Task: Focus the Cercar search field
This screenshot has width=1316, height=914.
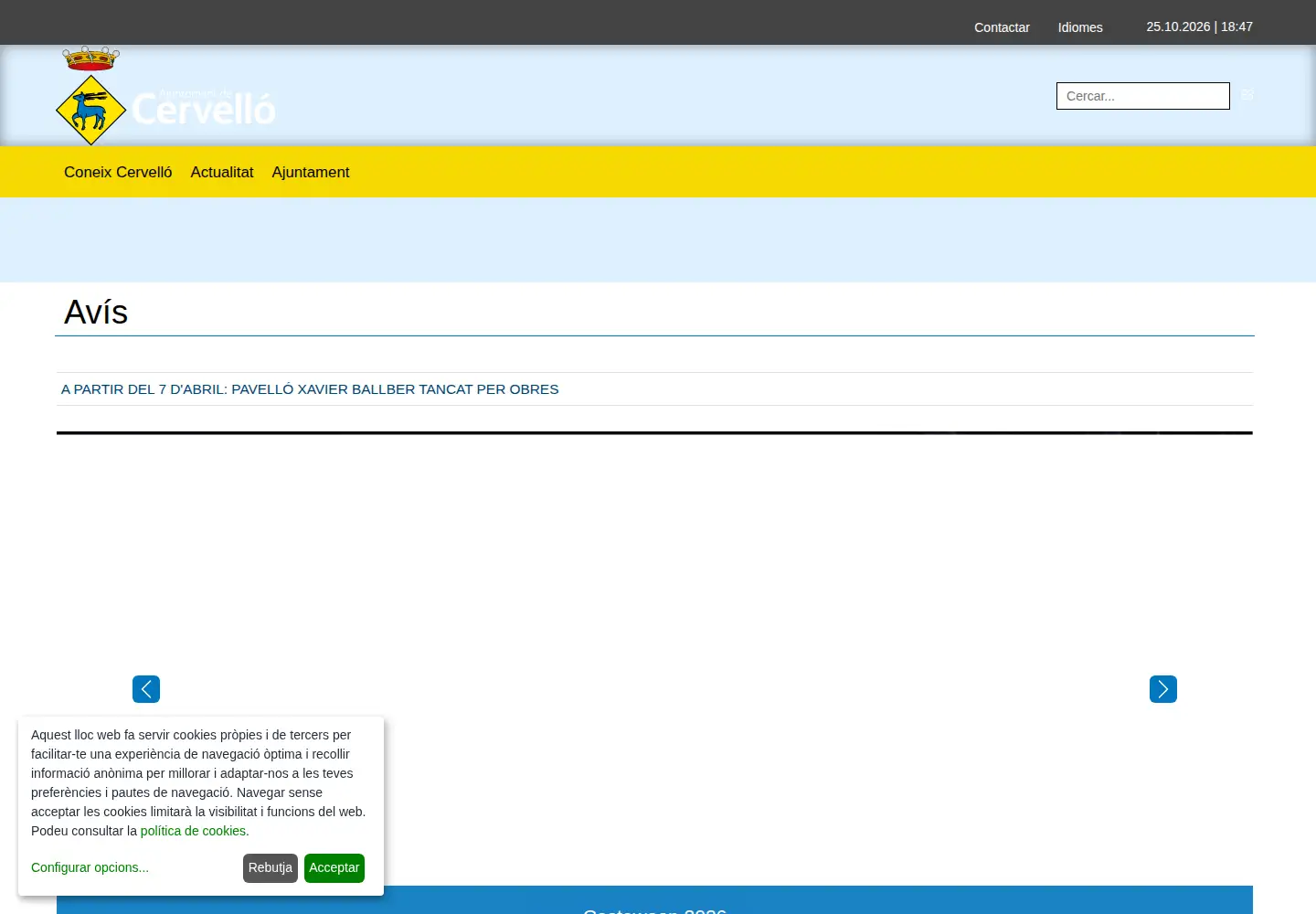Action: (1143, 96)
